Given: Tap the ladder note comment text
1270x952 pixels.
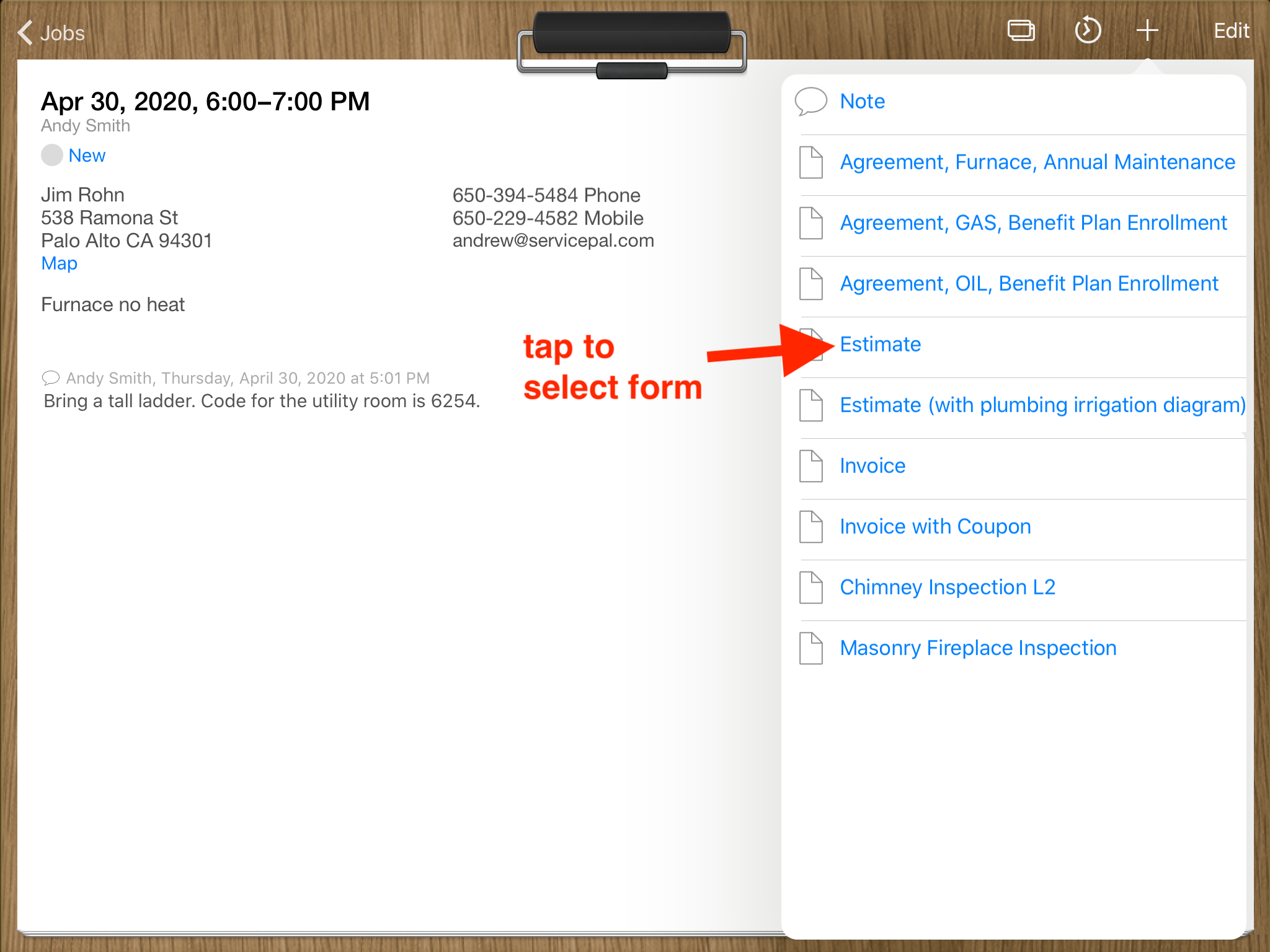Looking at the screenshot, I should [x=262, y=401].
